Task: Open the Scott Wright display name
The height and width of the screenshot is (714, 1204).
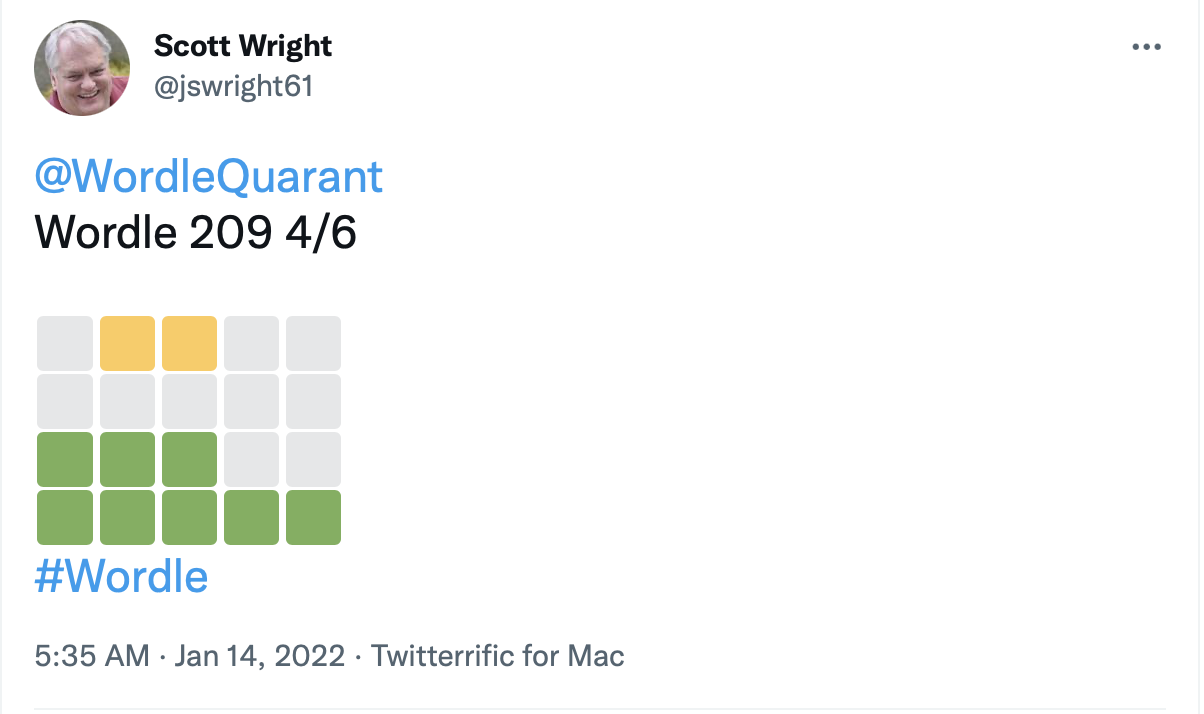Action: pos(243,45)
